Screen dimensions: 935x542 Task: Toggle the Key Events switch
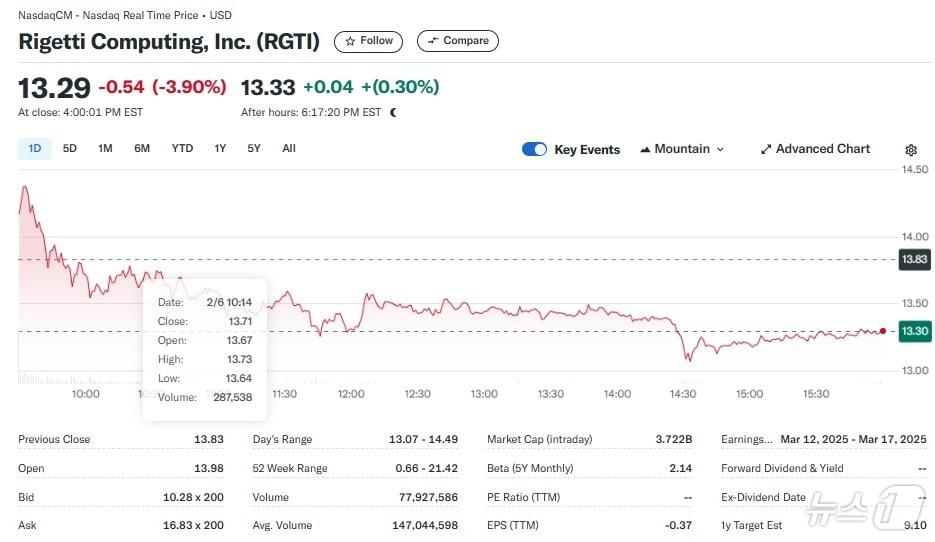click(x=535, y=149)
